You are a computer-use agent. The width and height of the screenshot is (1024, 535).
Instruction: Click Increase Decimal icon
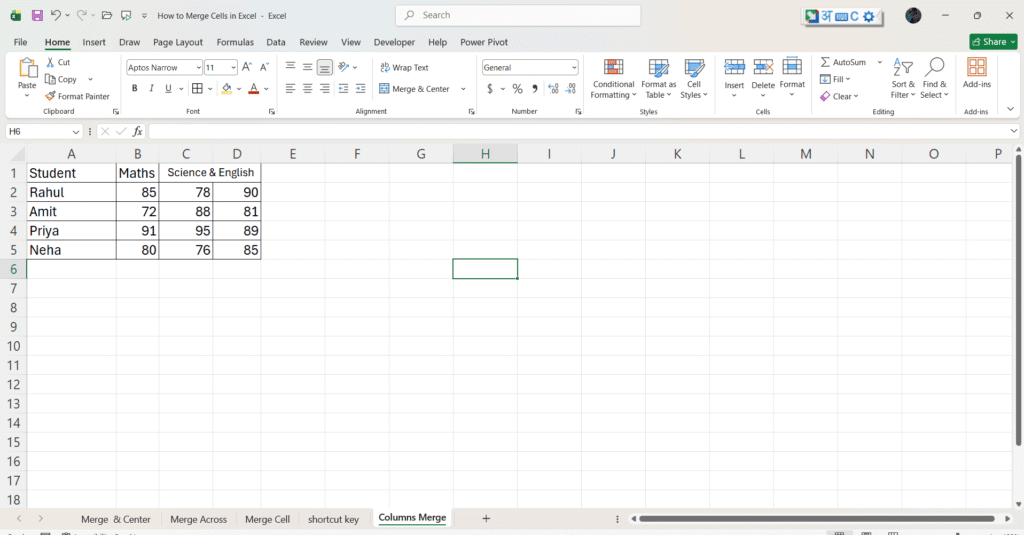pyautogui.click(x=553, y=88)
